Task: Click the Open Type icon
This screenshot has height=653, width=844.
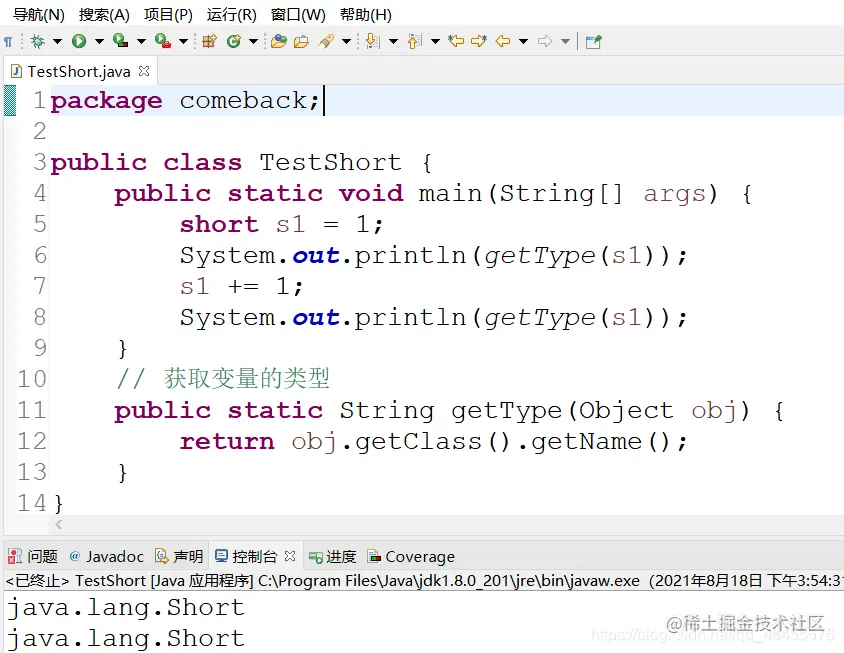Action: coord(279,41)
